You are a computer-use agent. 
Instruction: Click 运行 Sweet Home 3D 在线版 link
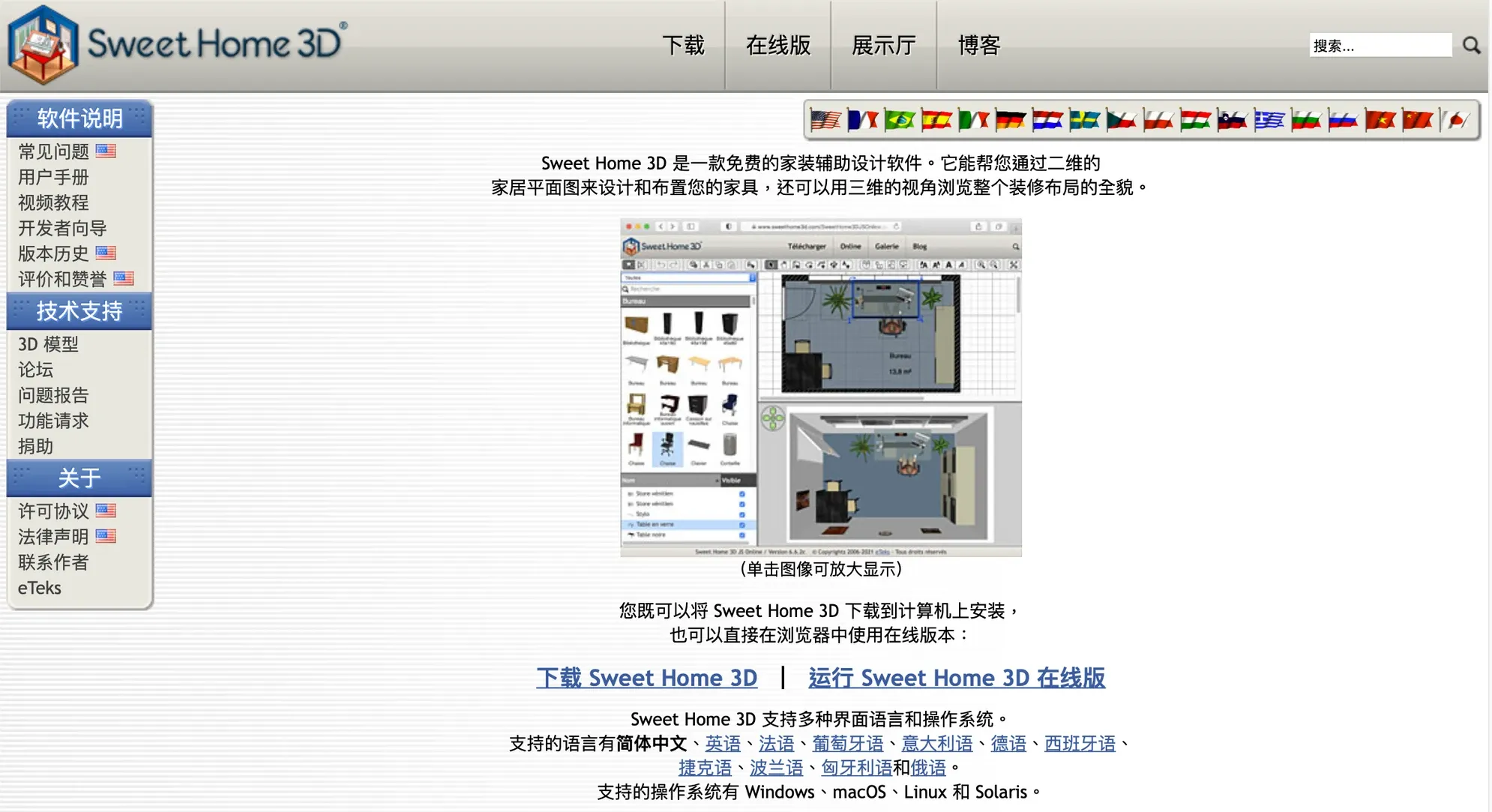[957, 678]
